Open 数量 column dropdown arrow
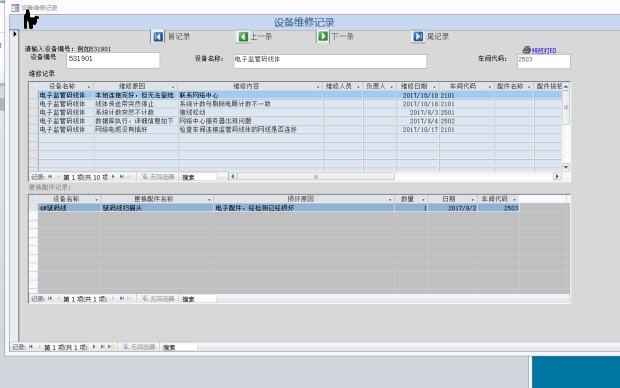 423,199
